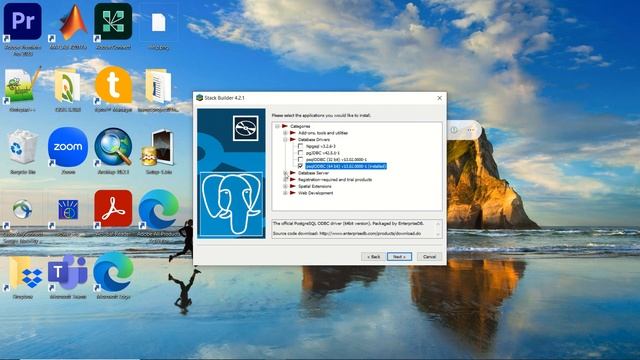The height and width of the screenshot is (360, 640).
Task: Expand the Spatial Extensions node
Action: (x=285, y=186)
